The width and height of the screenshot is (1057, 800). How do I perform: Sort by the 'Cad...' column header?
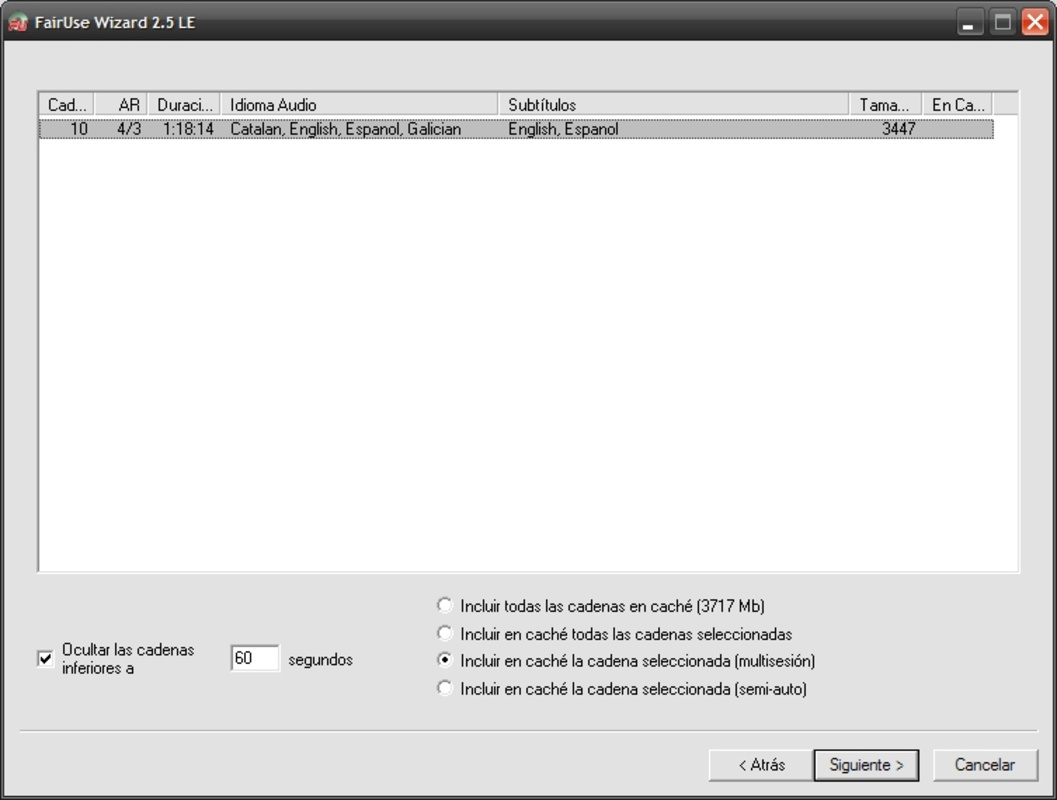pos(67,104)
